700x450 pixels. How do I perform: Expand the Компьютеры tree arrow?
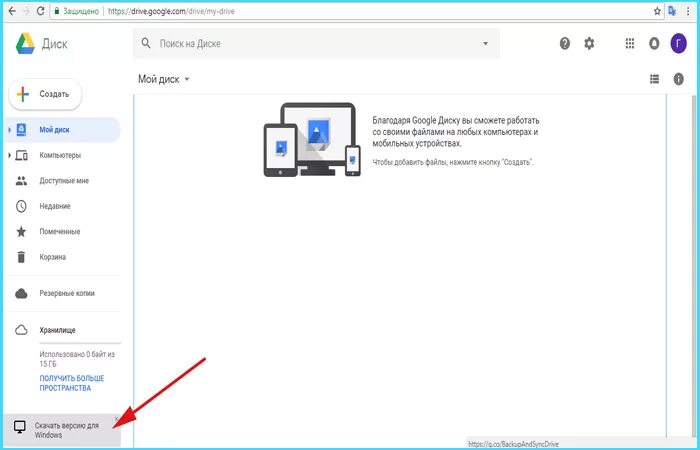click(9, 155)
